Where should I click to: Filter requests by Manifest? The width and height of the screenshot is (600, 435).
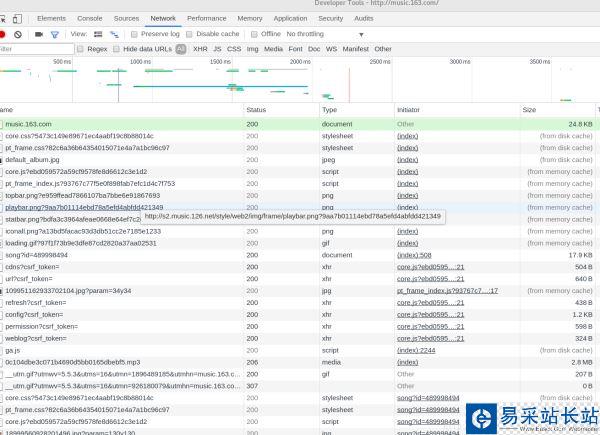(x=355, y=49)
